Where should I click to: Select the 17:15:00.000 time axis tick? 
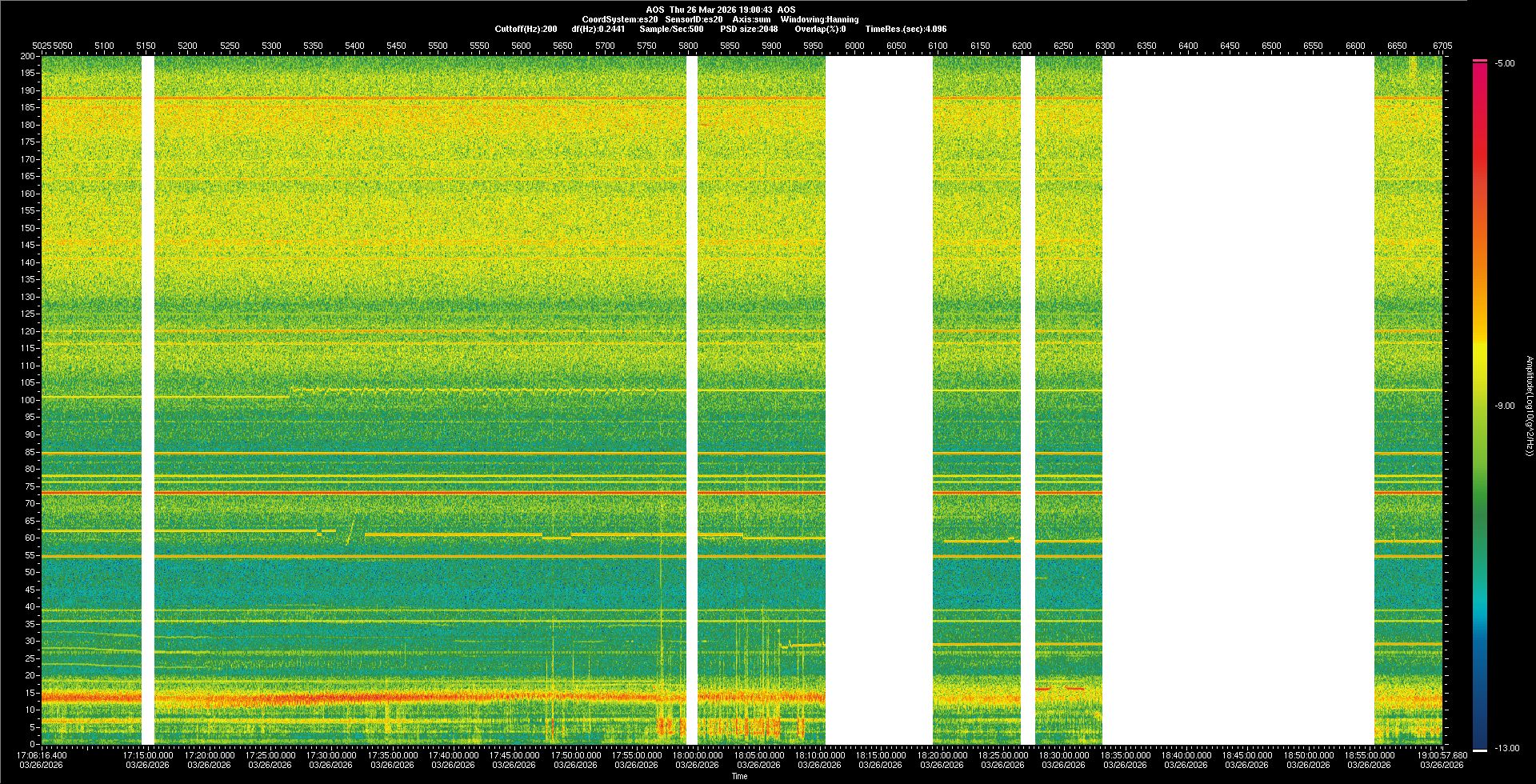(148, 755)
